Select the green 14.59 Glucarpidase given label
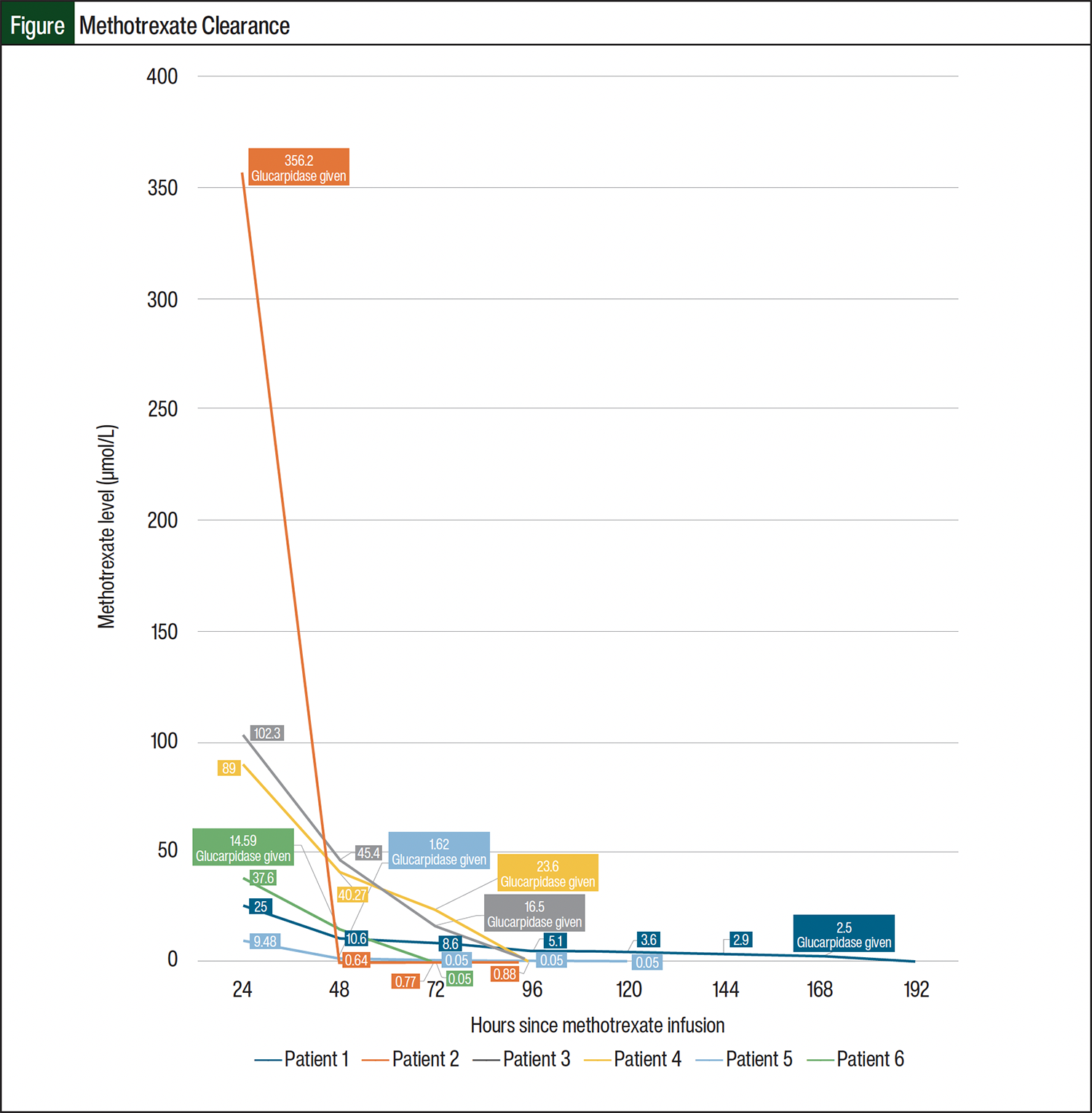 243,848
